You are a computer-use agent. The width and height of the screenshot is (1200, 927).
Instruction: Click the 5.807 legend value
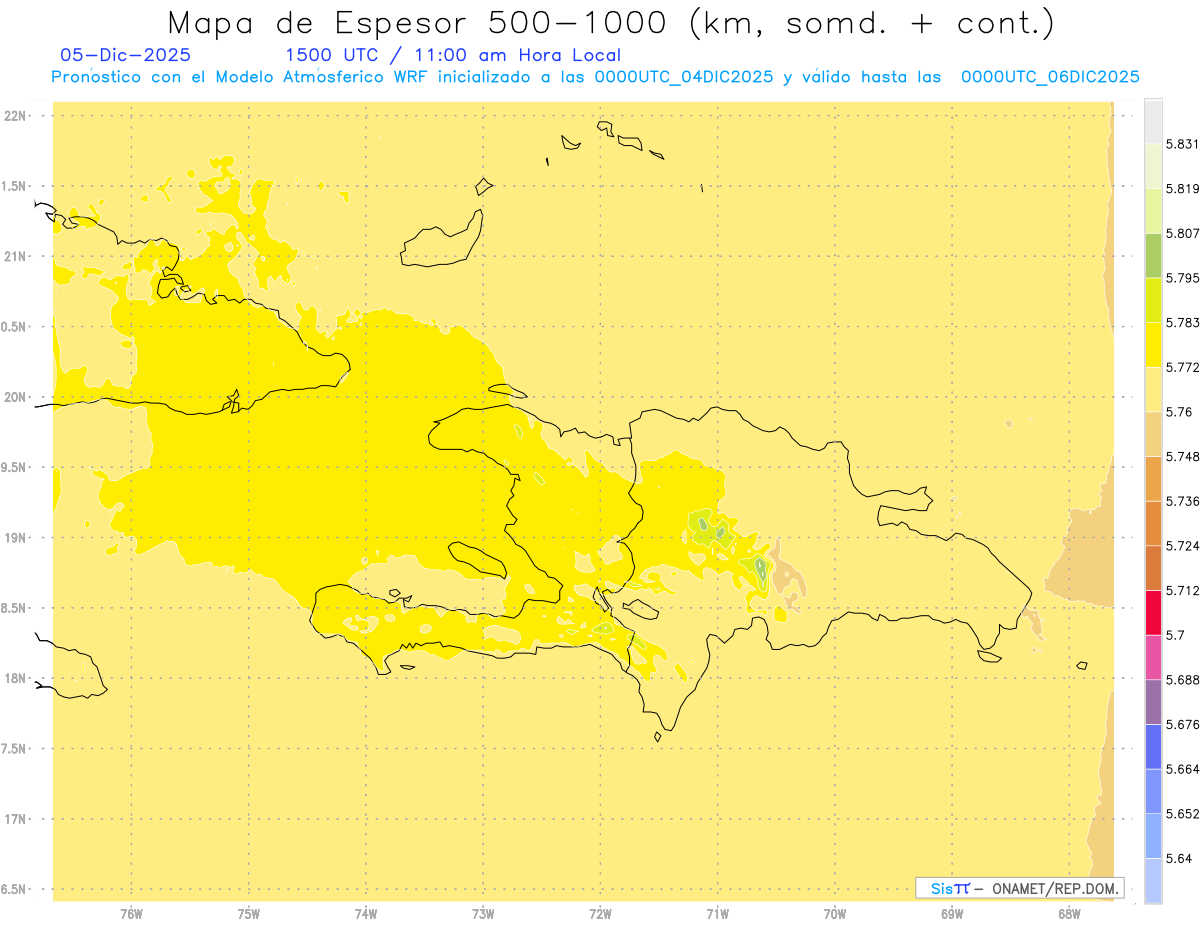1182,233
